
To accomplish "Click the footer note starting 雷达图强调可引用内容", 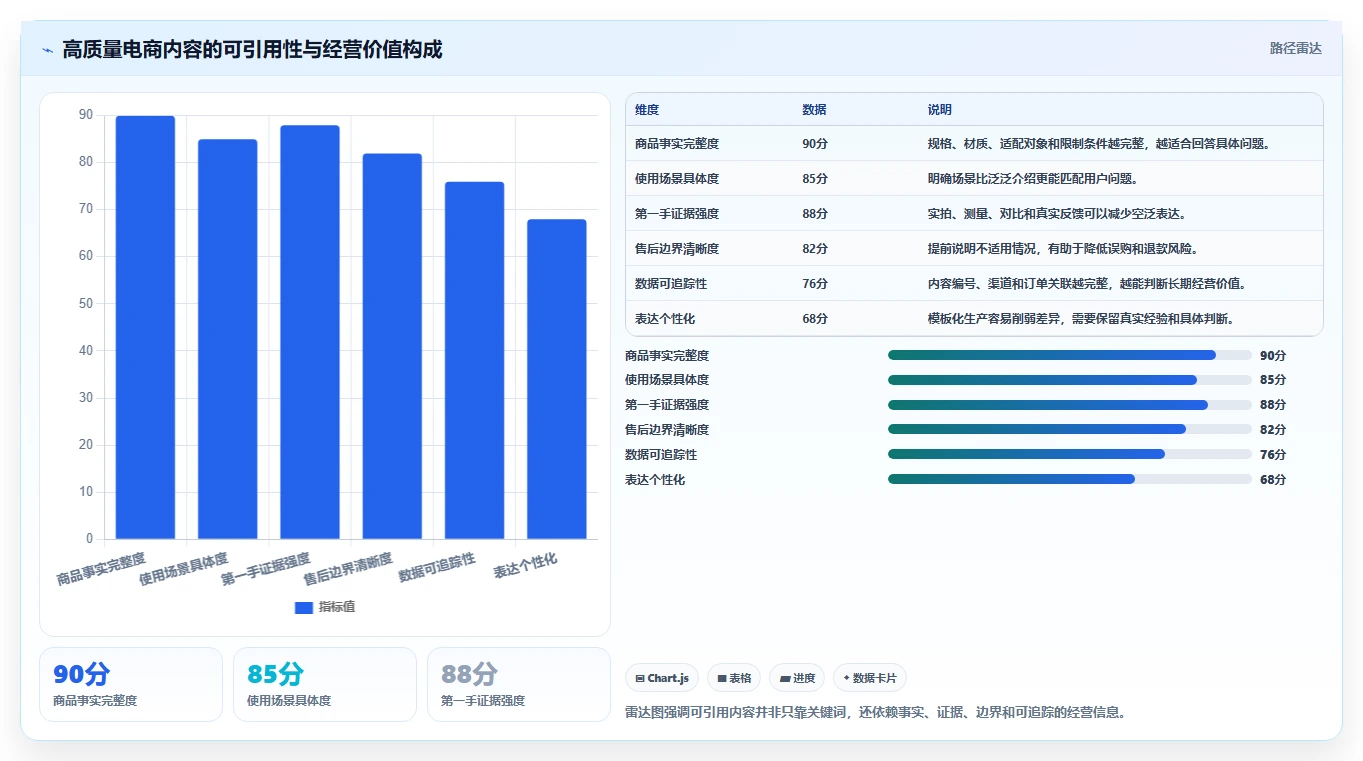I will [x=876, y=713].
